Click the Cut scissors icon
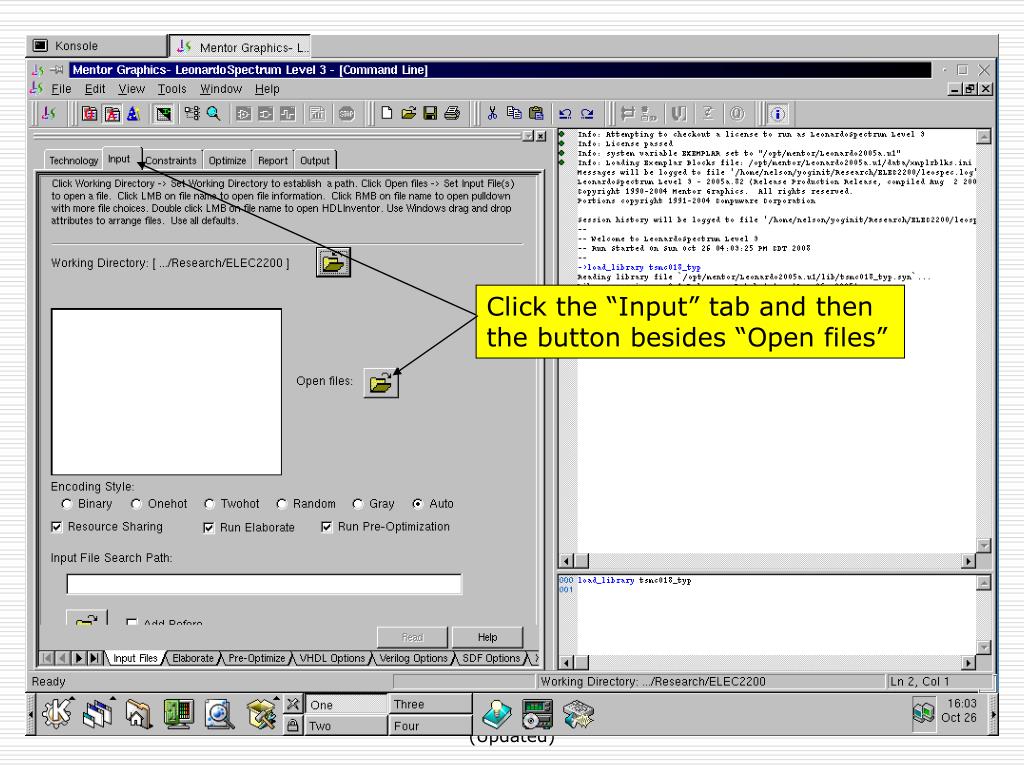 (492, 114)
